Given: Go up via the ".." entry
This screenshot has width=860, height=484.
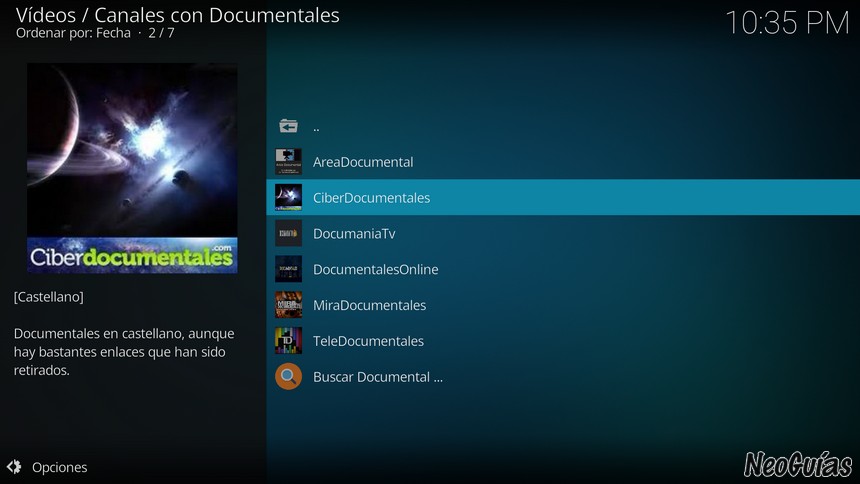Looking at the screenshot, I should [563, 126].
